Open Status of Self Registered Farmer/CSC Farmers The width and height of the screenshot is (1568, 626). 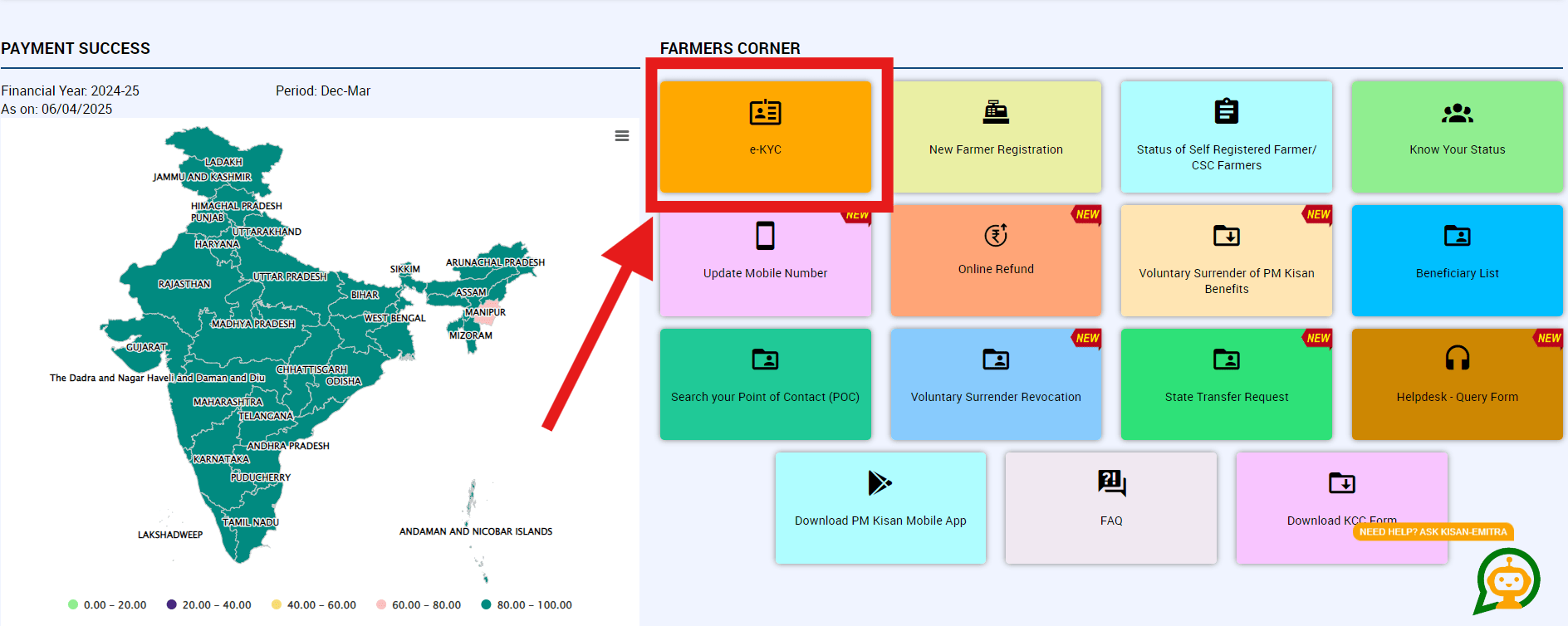click(x=1227, y=157)
